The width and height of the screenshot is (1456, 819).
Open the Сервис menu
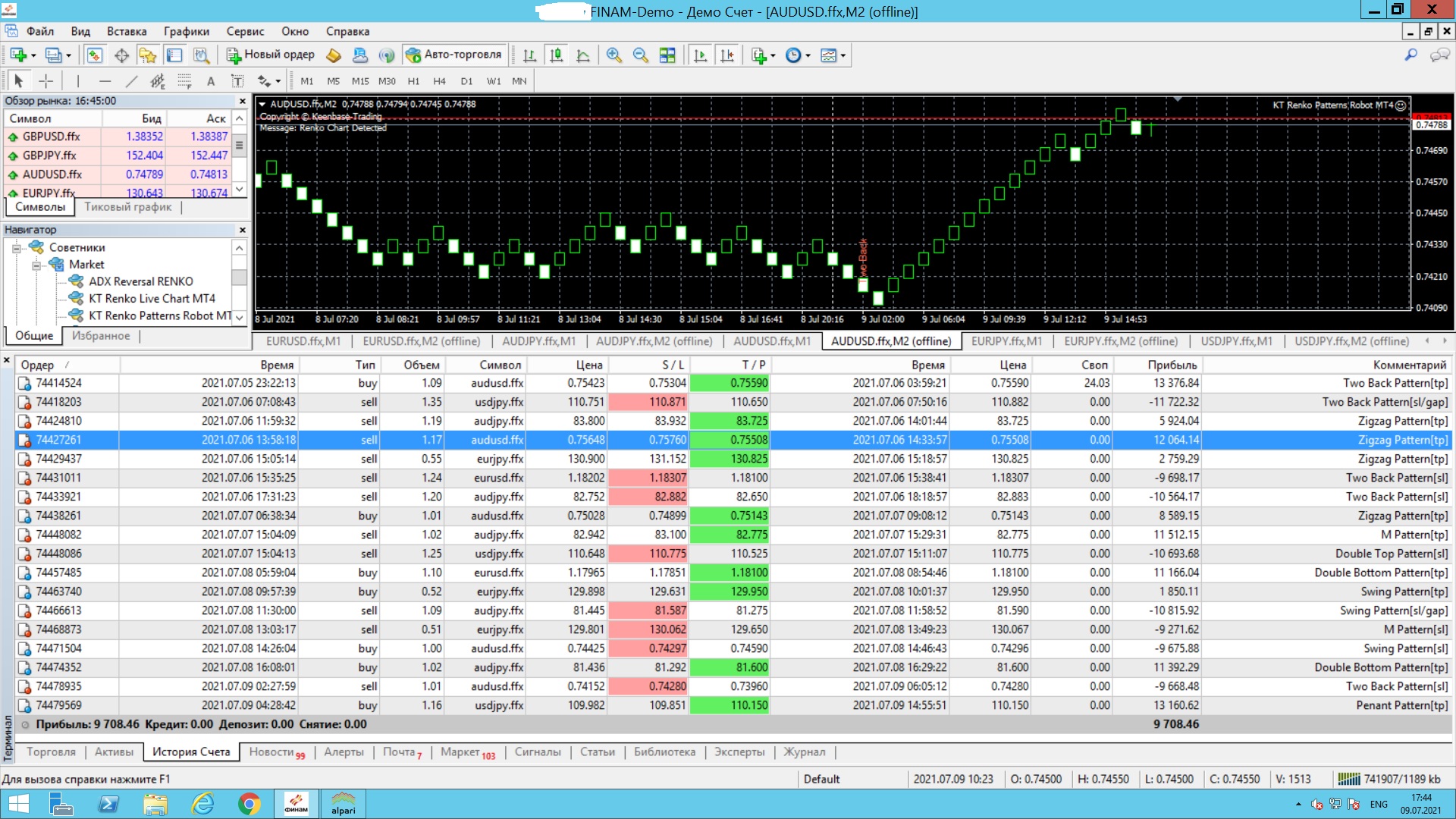pos(245,31)
